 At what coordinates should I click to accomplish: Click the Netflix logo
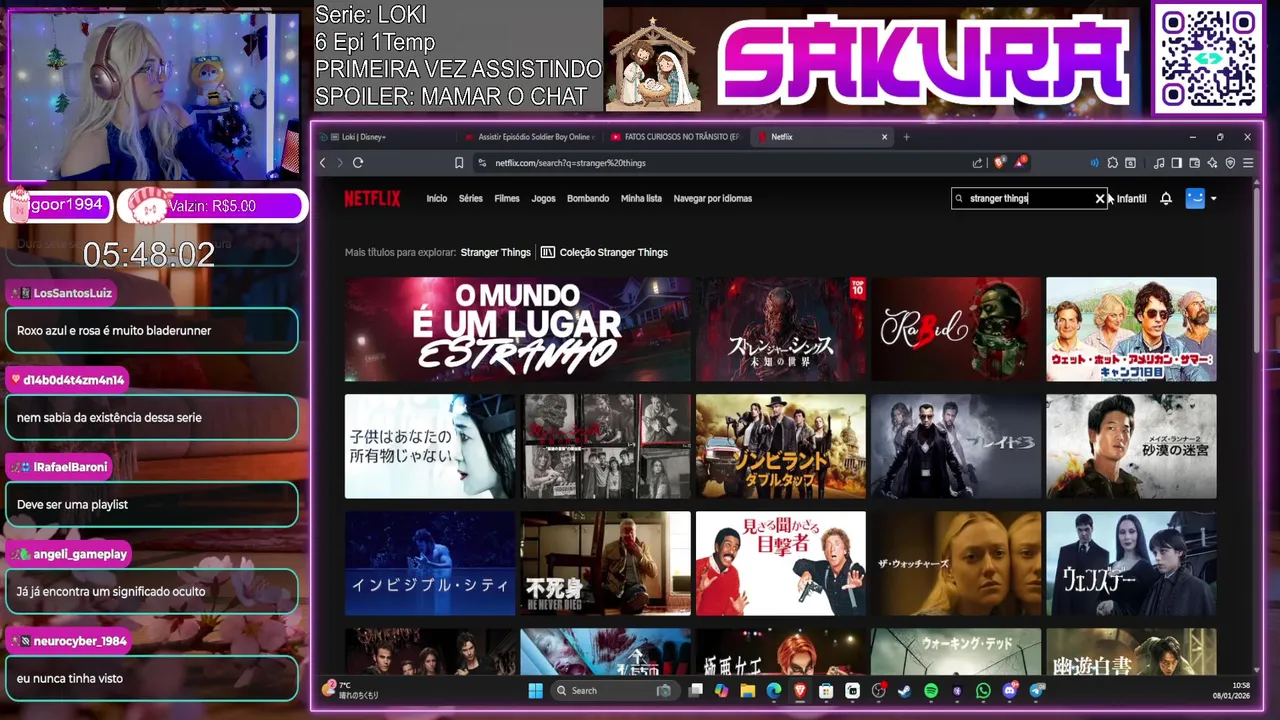pyautogui.click(x=372, y=198)
